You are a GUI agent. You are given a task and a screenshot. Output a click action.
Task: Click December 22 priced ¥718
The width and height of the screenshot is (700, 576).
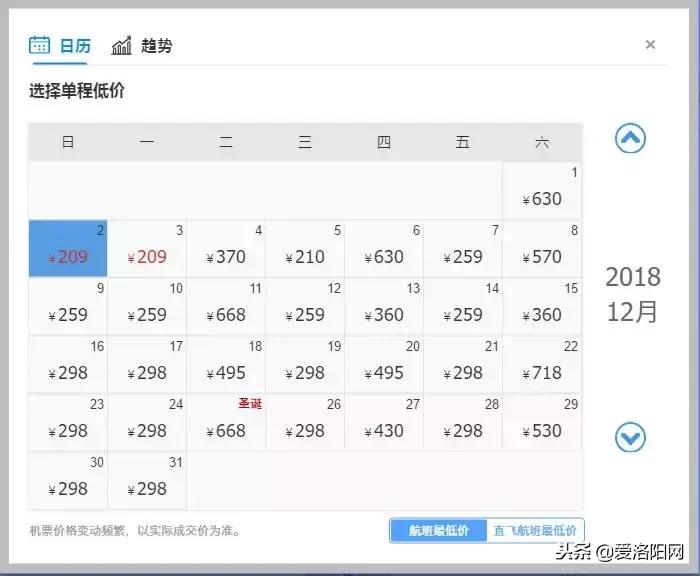tap(542, 364)
